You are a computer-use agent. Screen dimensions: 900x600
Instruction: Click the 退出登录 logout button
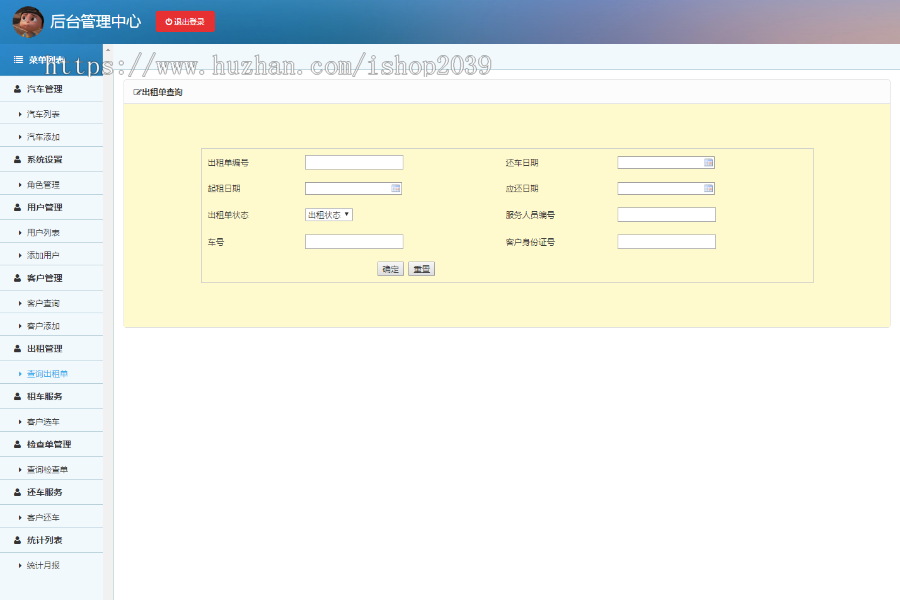click(x=185, y=22)
